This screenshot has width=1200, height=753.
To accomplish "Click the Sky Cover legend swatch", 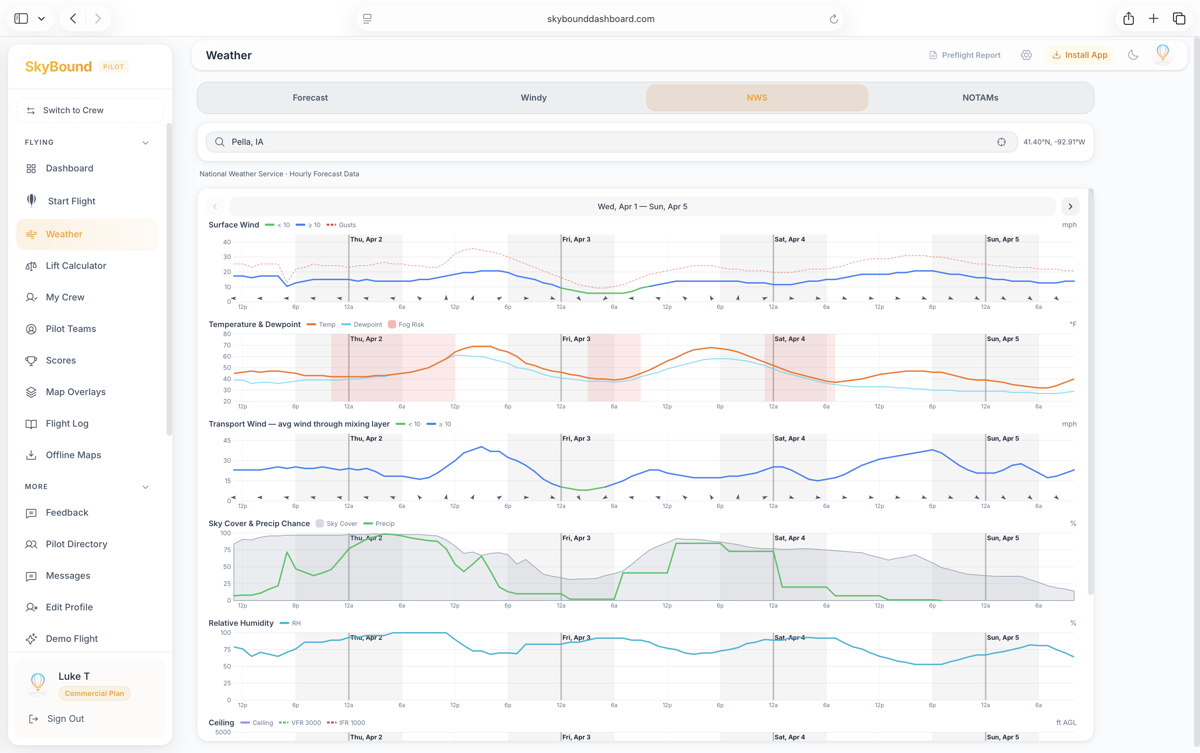I will click(x=320, y=524).
